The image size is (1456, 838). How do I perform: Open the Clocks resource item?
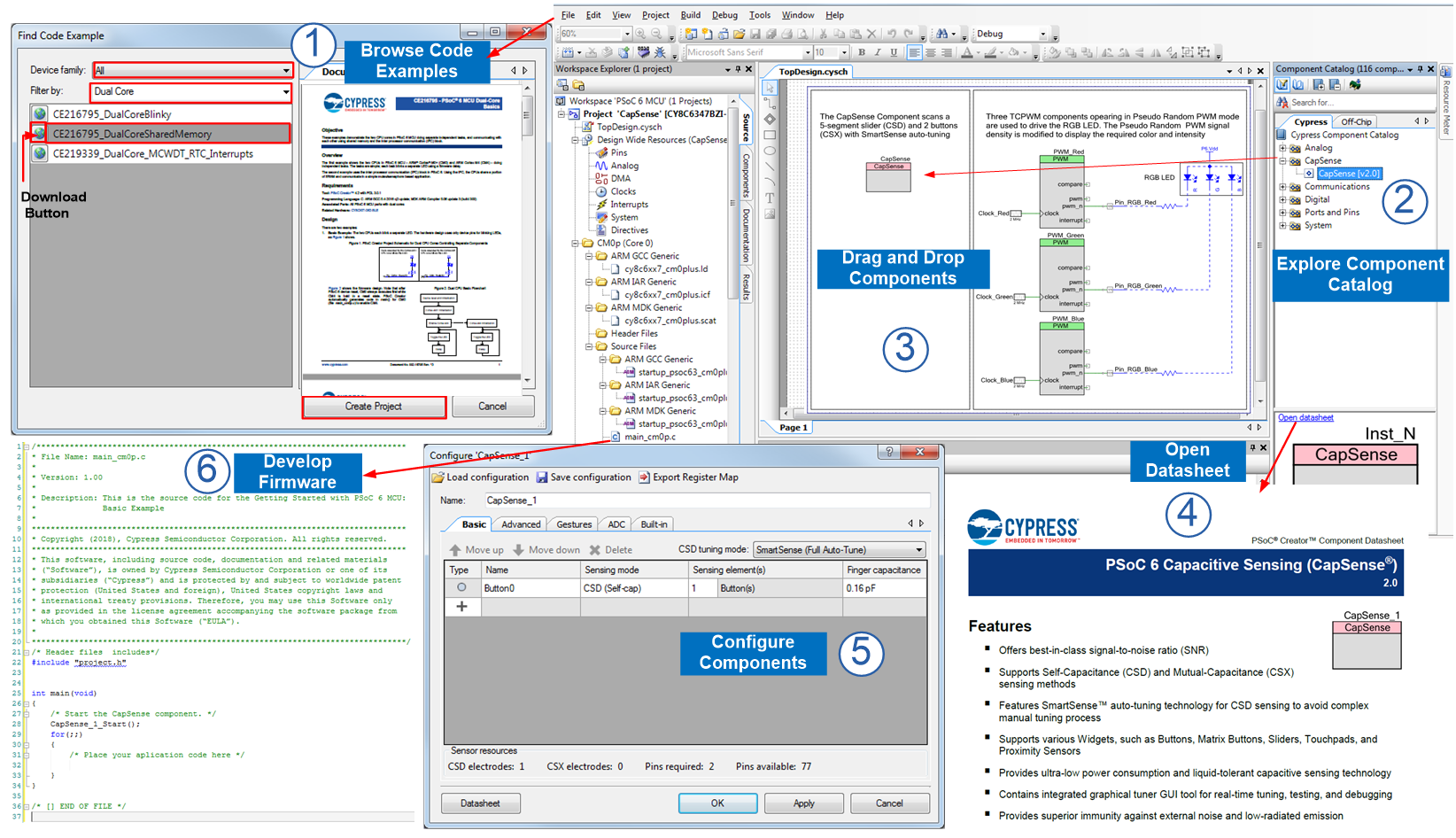623,191
